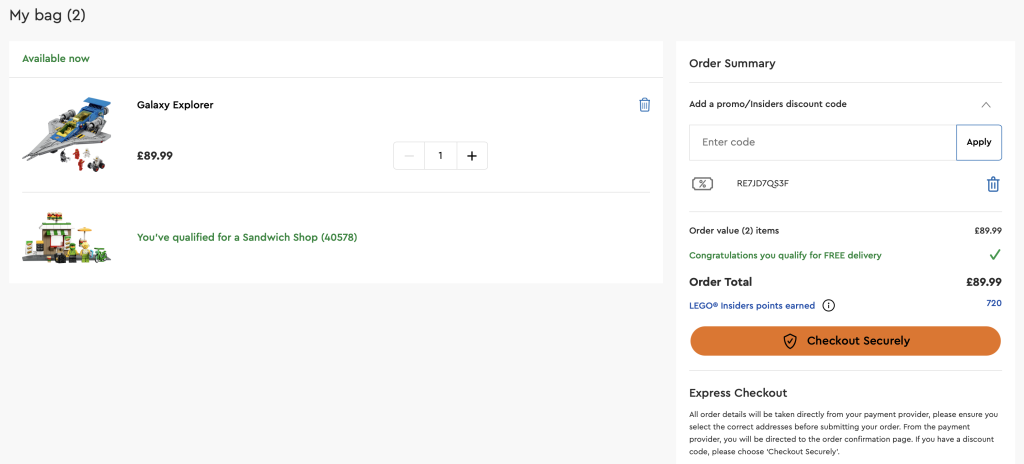Click the Galaxy Explorer £89.99 price

pyautogui.click(x=155, y=156)
